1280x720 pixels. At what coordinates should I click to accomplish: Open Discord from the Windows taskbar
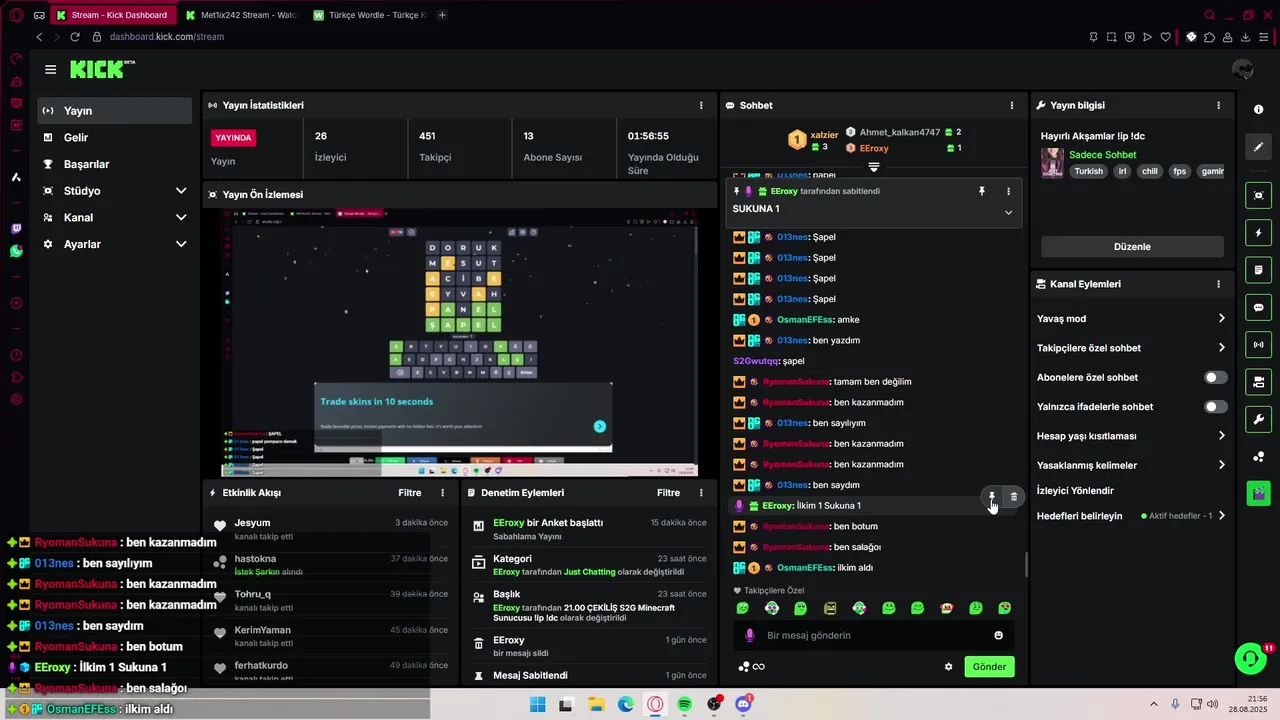743,704
